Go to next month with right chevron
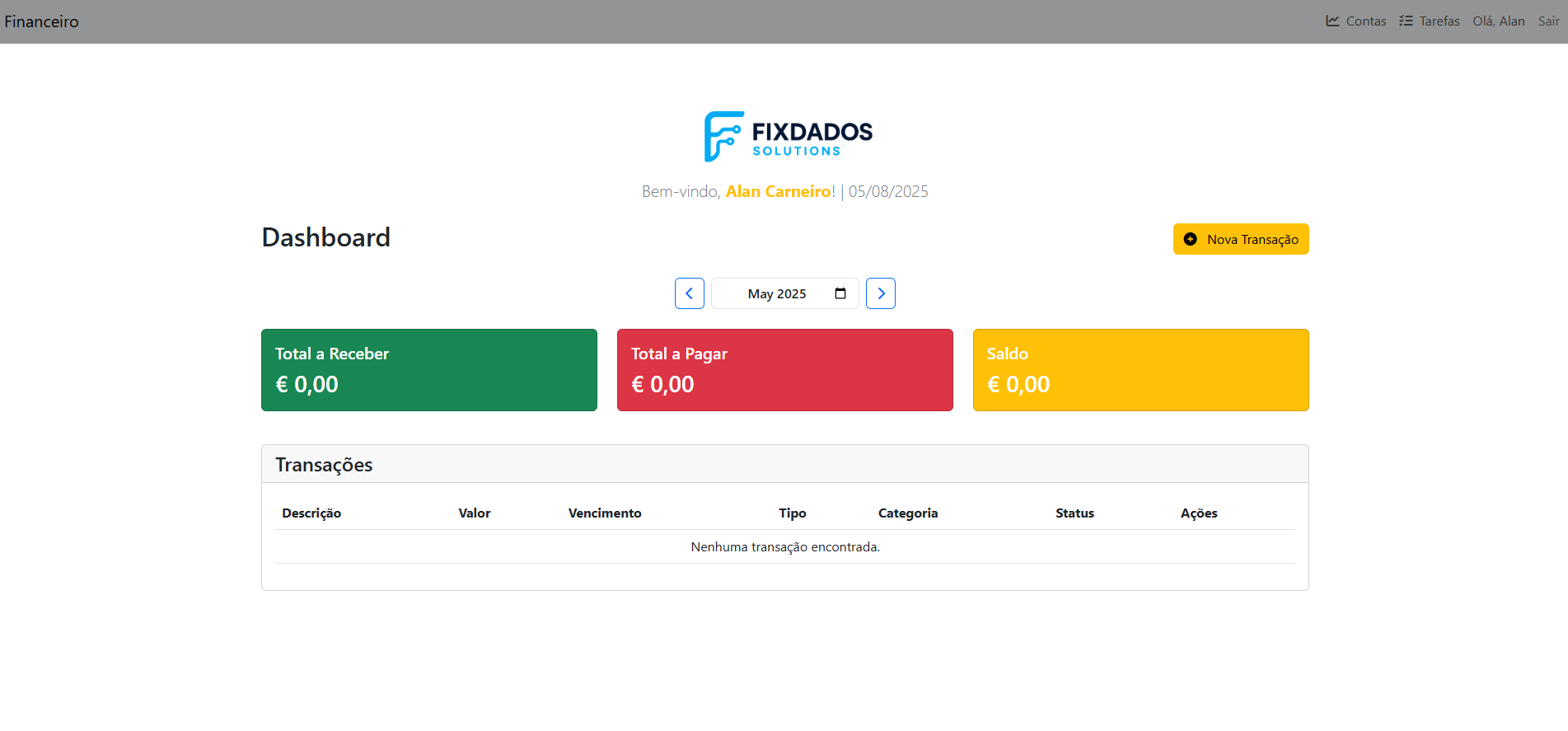 coord(881,293)
